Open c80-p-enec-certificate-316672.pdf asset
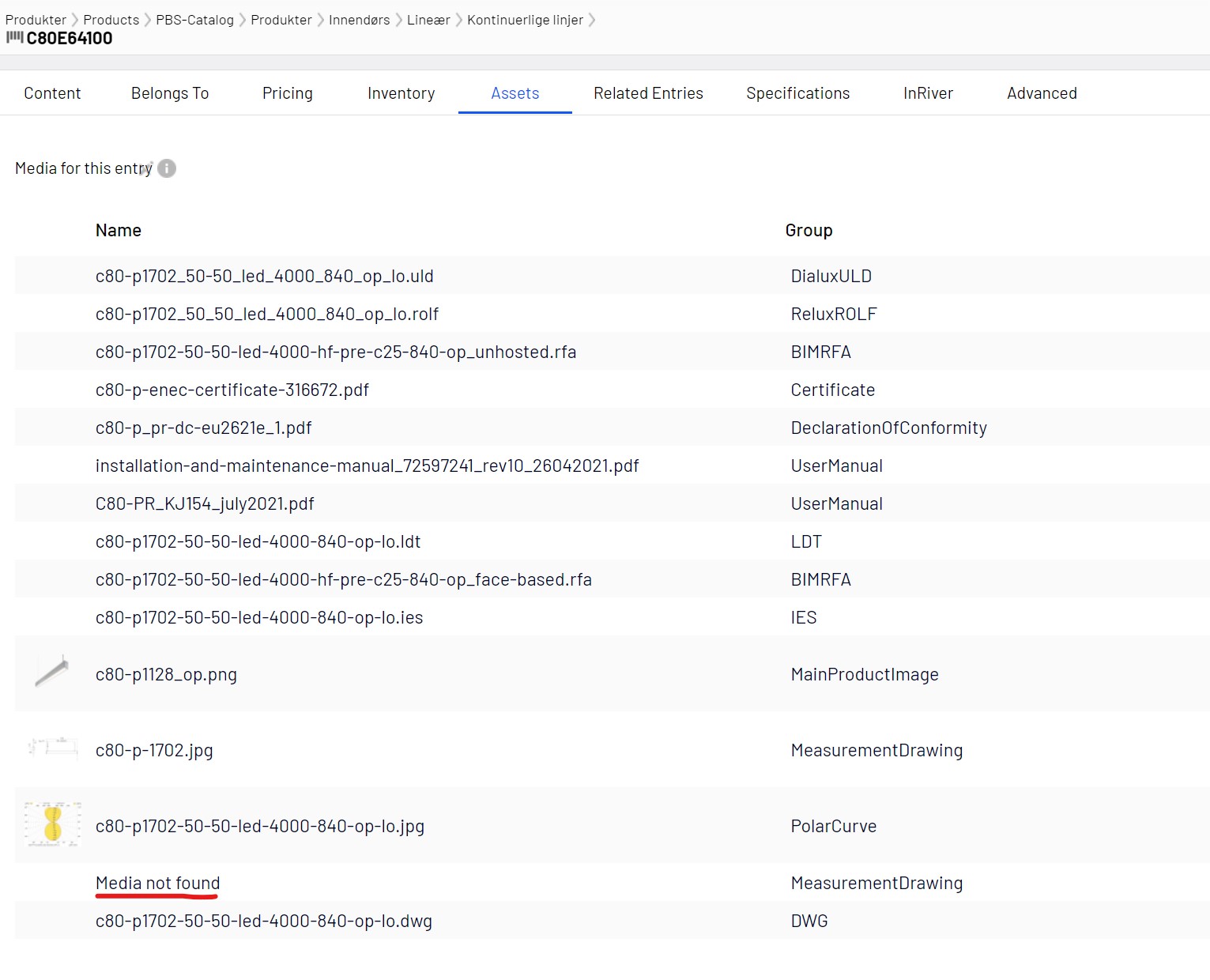This screenshot has height=980, width=1210. tap(232, 390)
